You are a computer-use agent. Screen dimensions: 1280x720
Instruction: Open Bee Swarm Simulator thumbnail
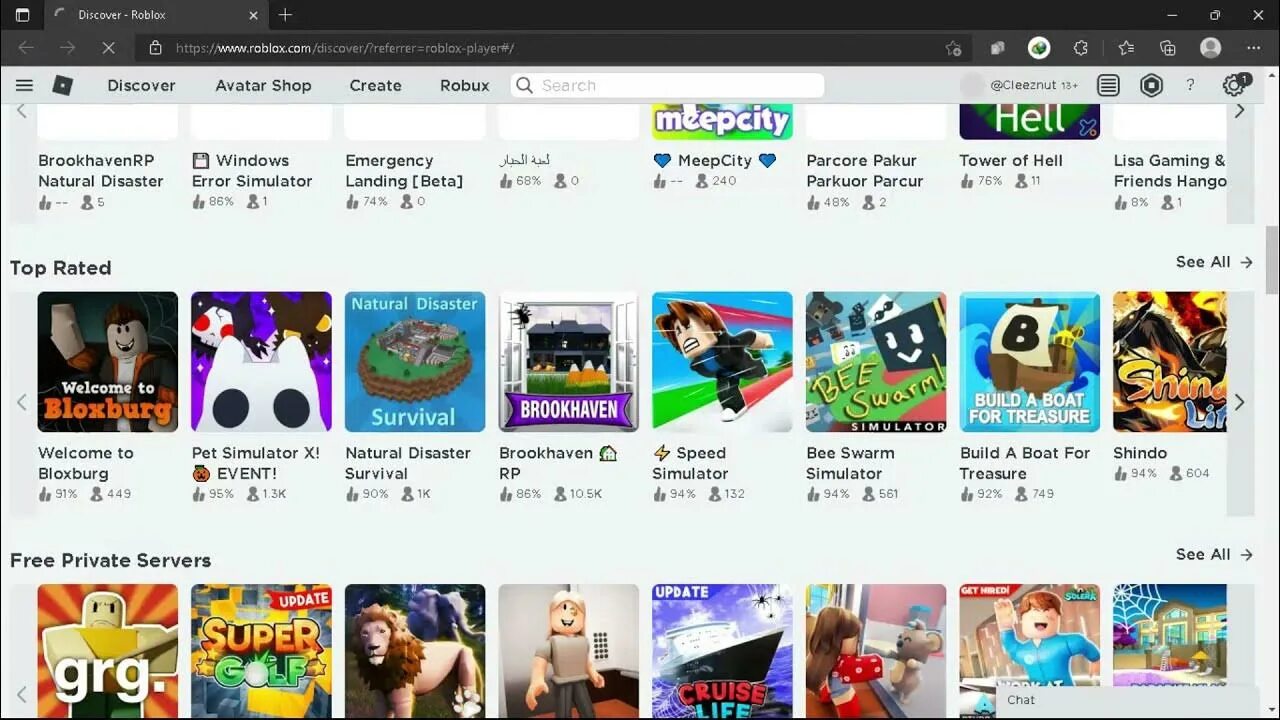(876, 362)
